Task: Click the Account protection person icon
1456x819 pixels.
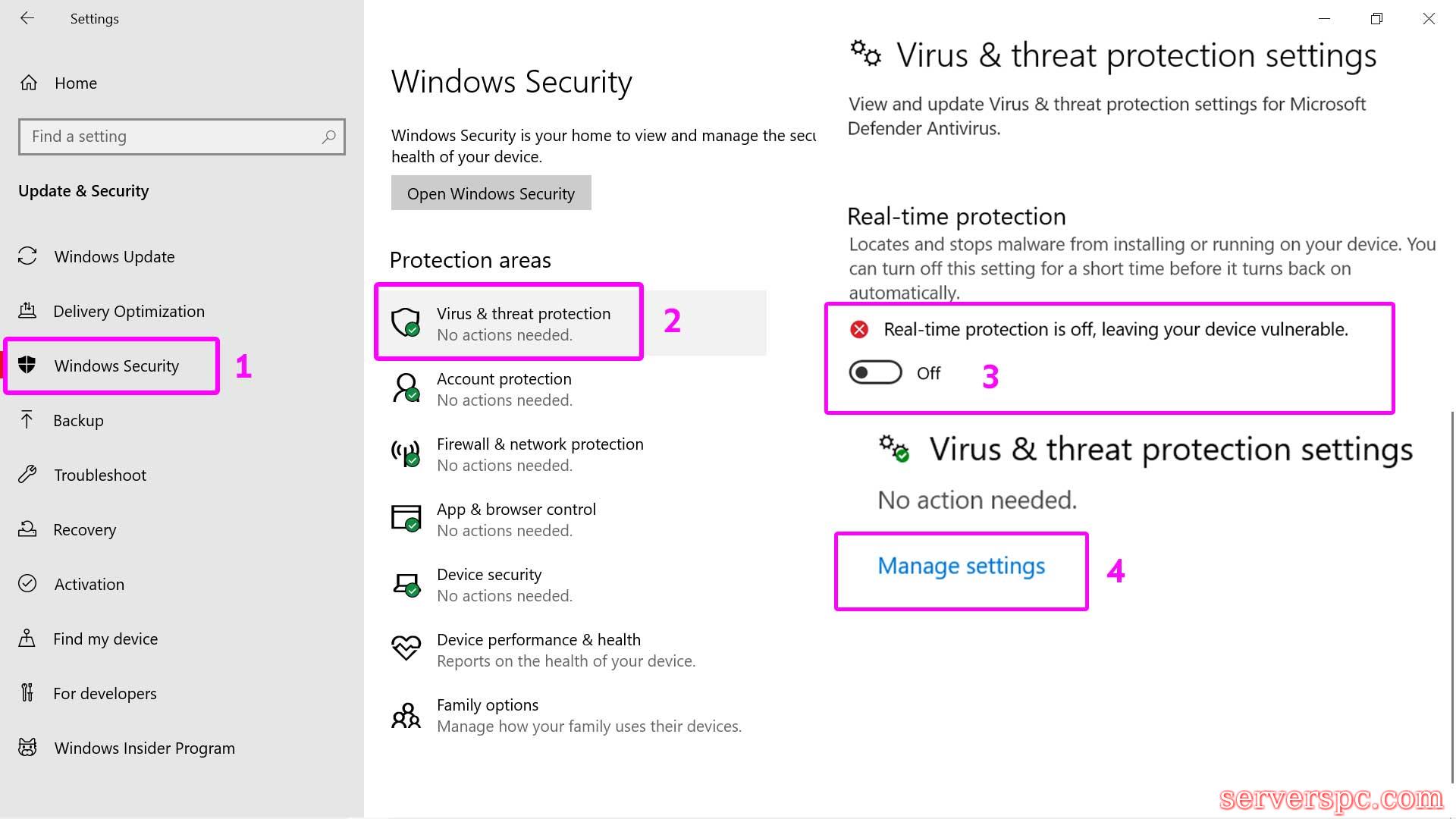Action: click(x=406, y=388)
